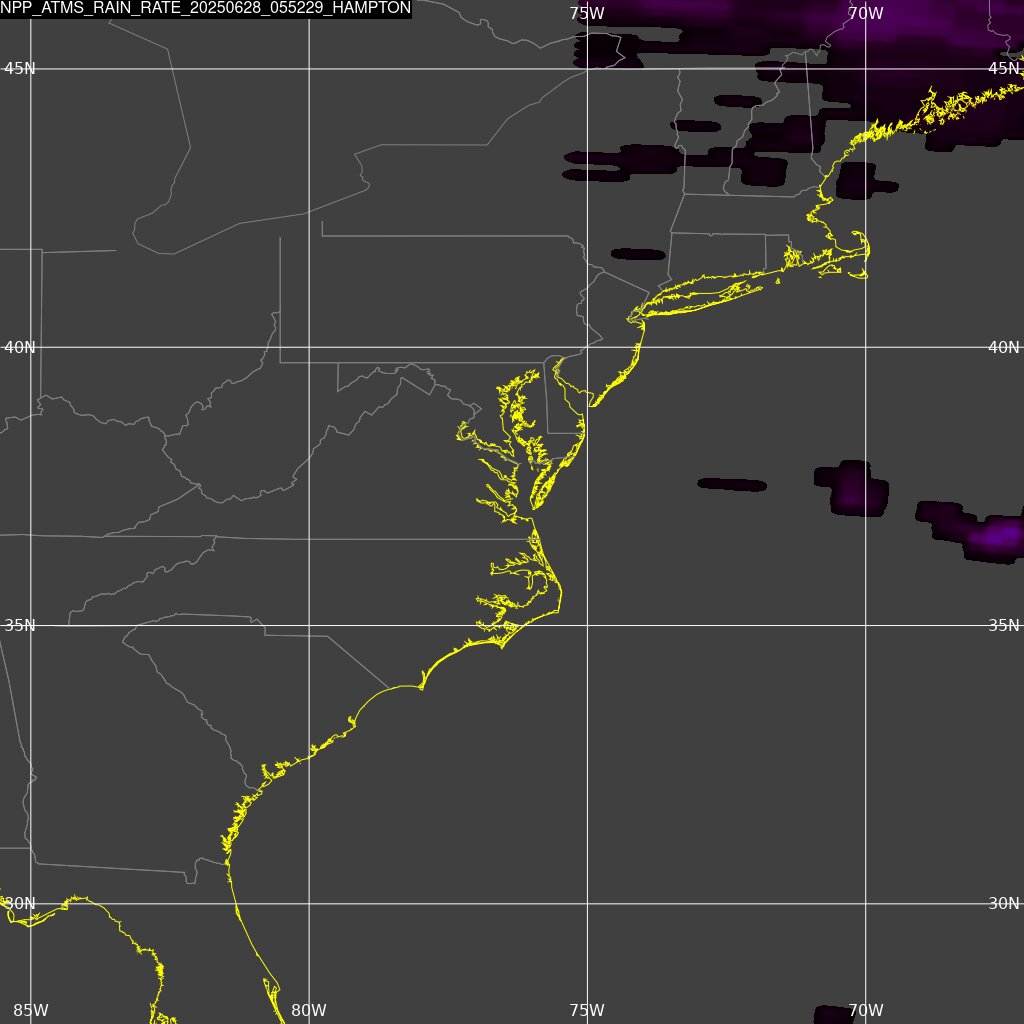This screenshot has height=1024, width=1024.
Task: Select the 75W label along the bottom edge
Action: tap(586, 1010)
